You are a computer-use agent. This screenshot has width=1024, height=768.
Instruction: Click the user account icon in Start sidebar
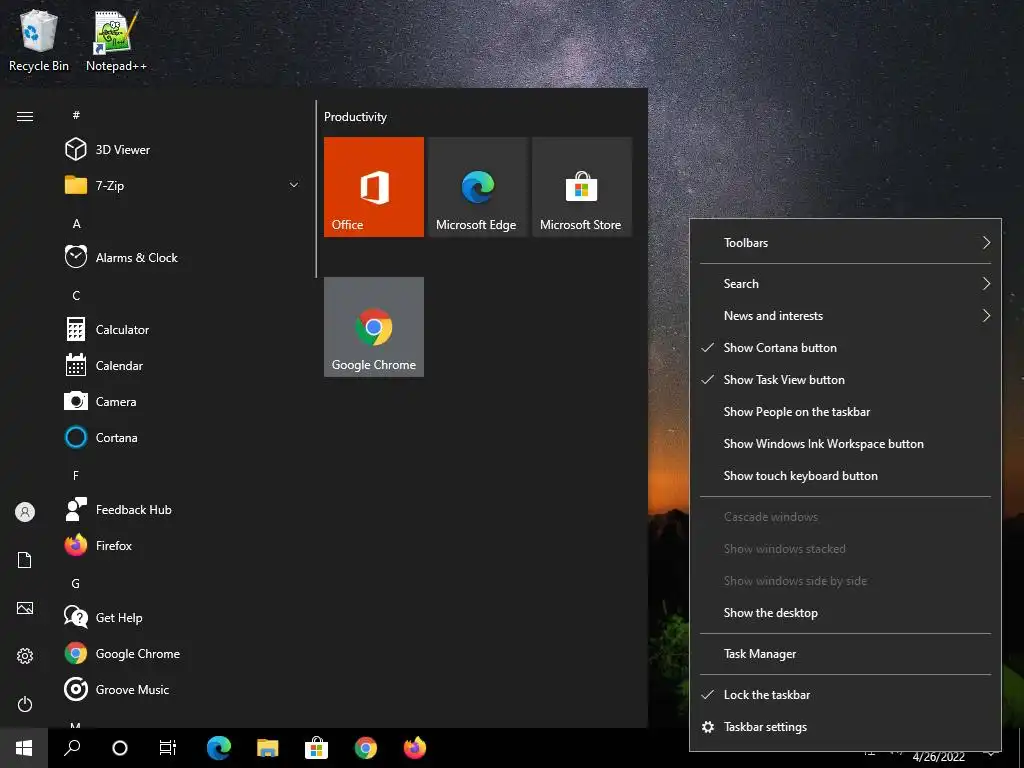[25, 512]
